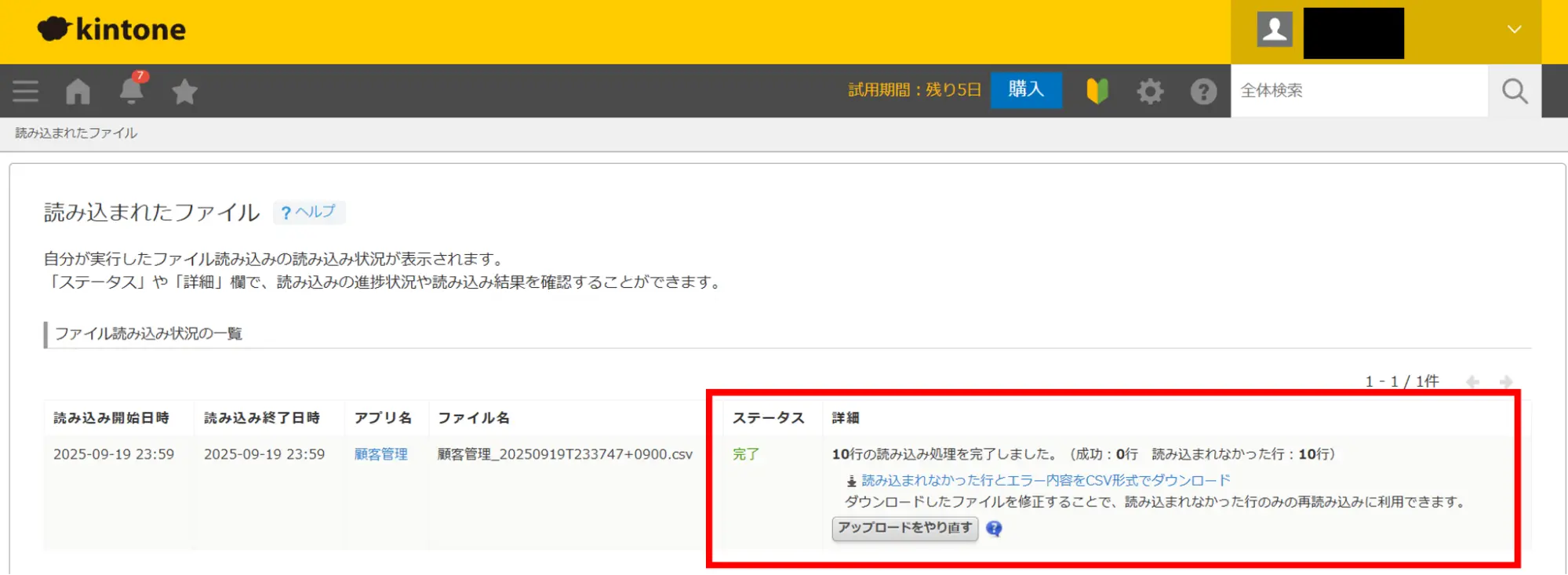Click the 購入 purchase button
This screenshot has height=575, width=1568.
click(x=1026, y=89)
